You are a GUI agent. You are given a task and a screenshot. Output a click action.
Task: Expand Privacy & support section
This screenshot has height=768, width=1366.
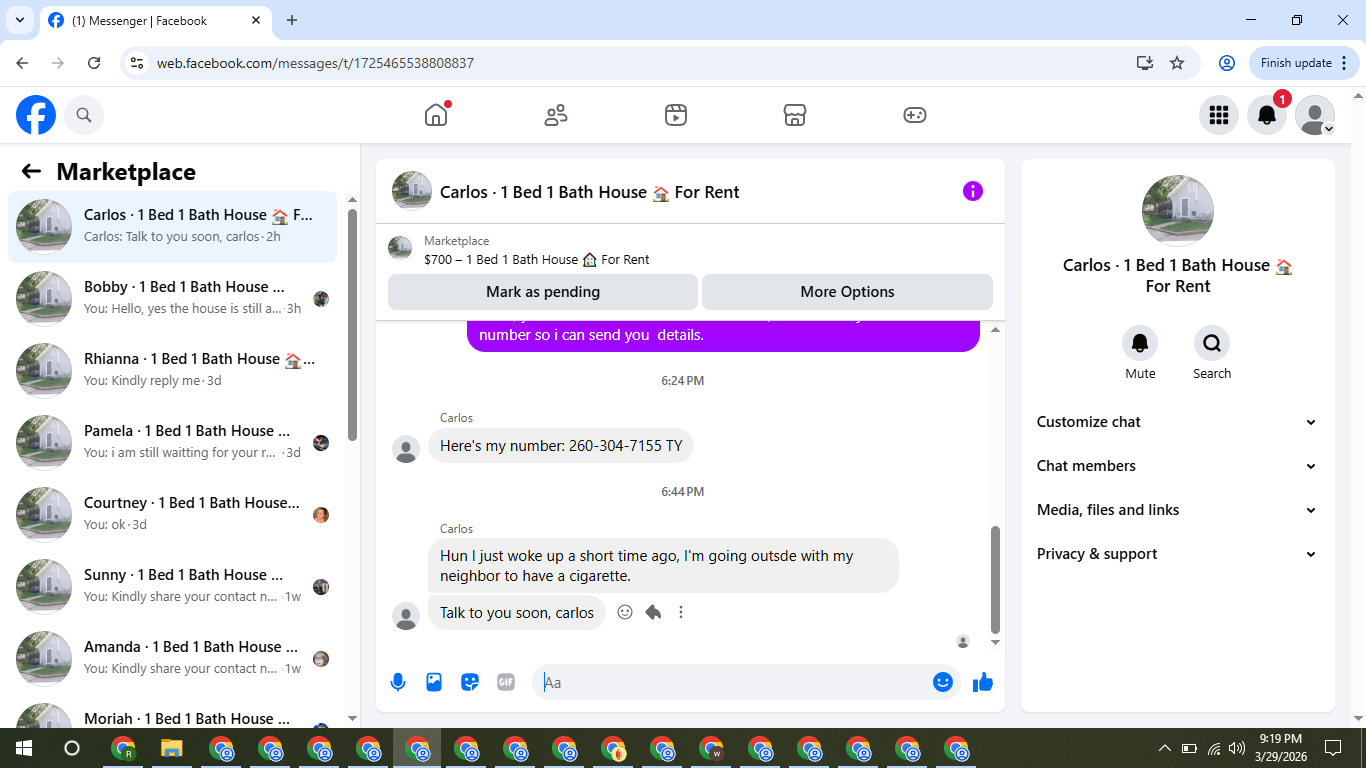coord(1178,554)
